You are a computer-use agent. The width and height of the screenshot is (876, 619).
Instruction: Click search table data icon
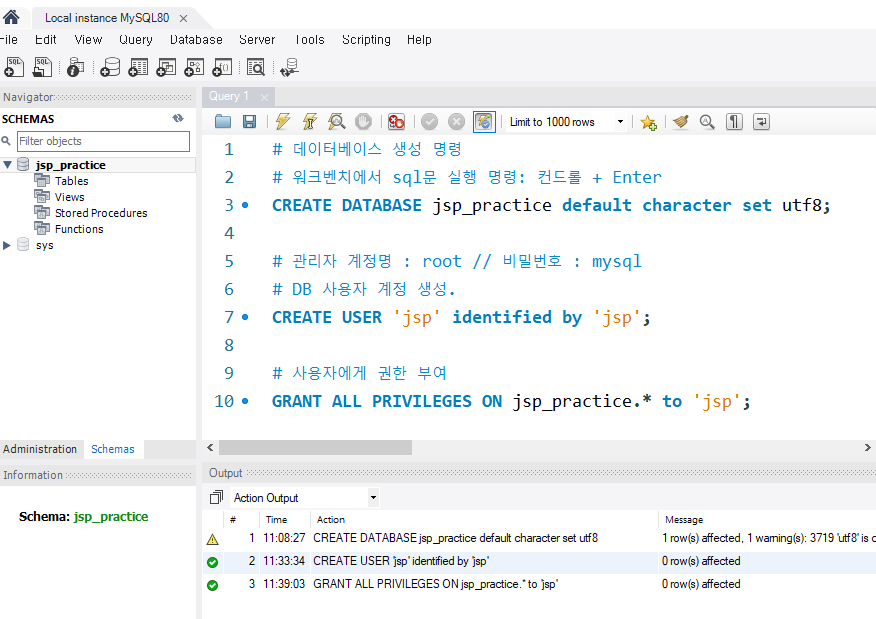256,67
